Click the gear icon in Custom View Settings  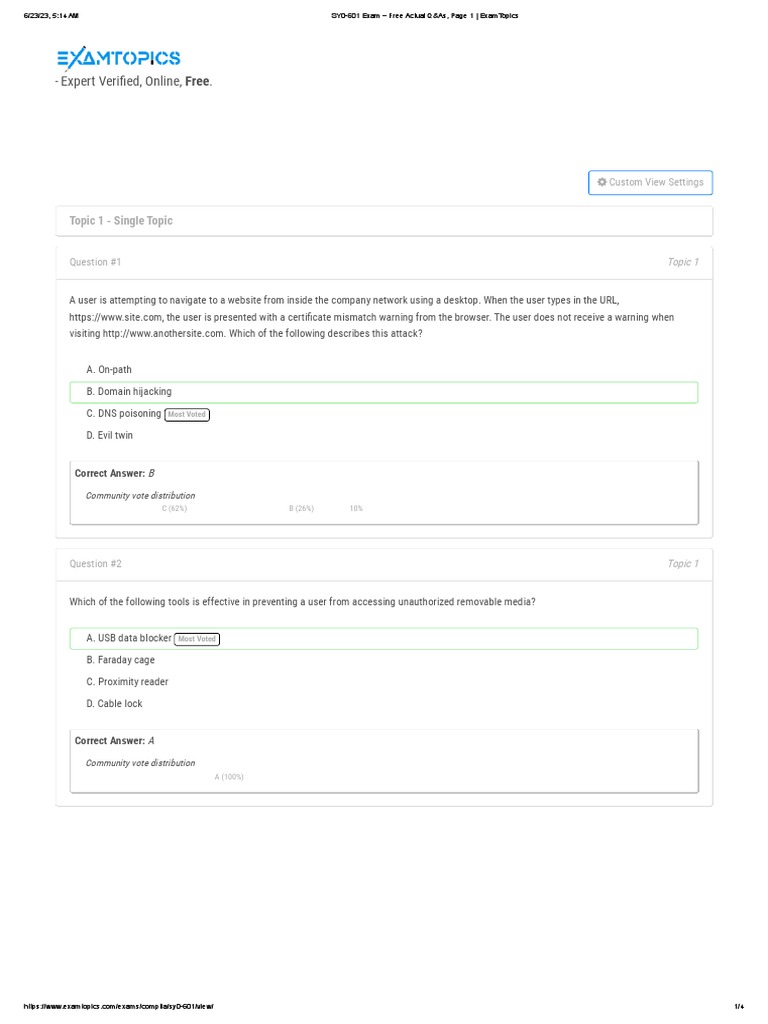coord(602,182)
